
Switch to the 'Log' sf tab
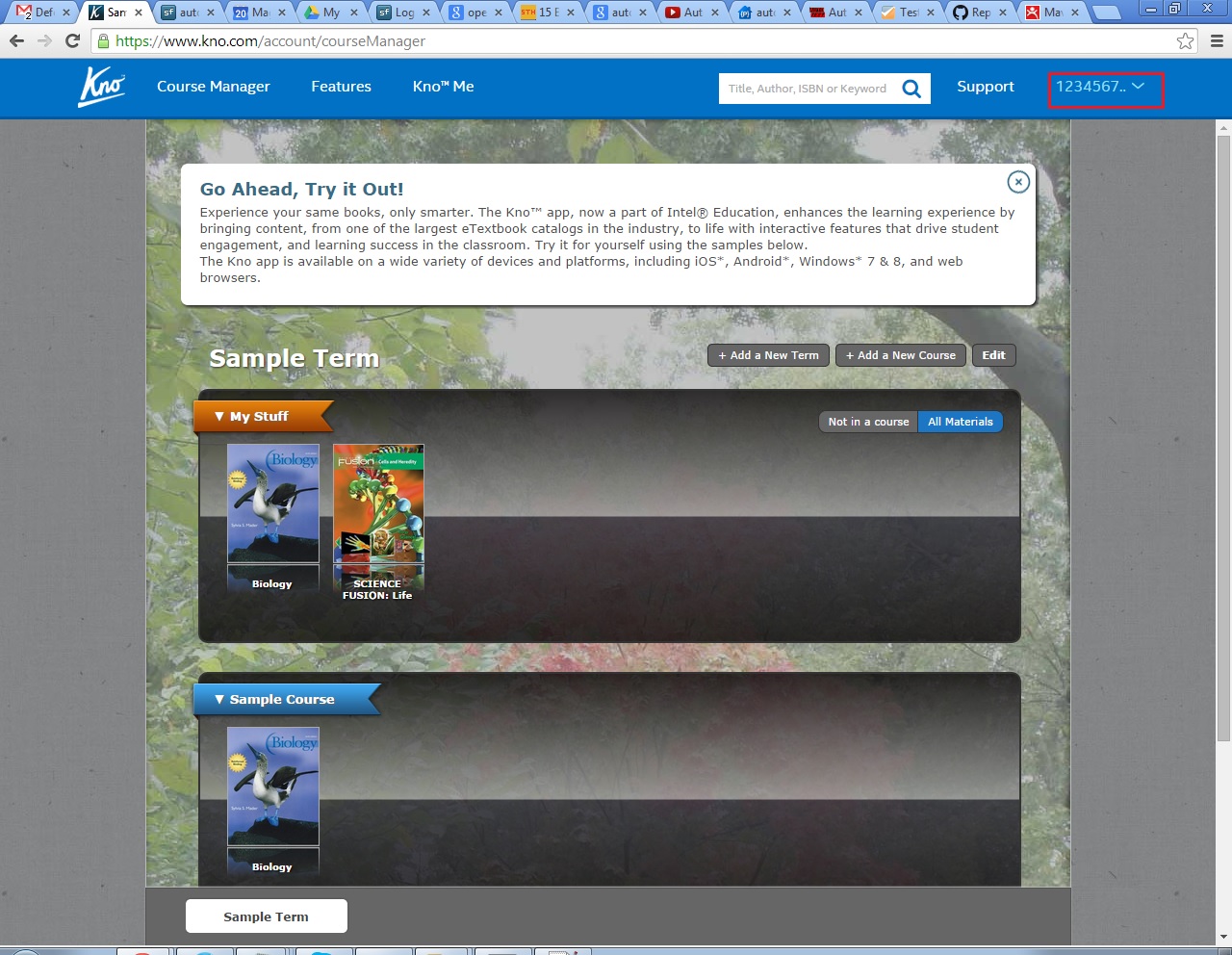(x=401, y=13)
